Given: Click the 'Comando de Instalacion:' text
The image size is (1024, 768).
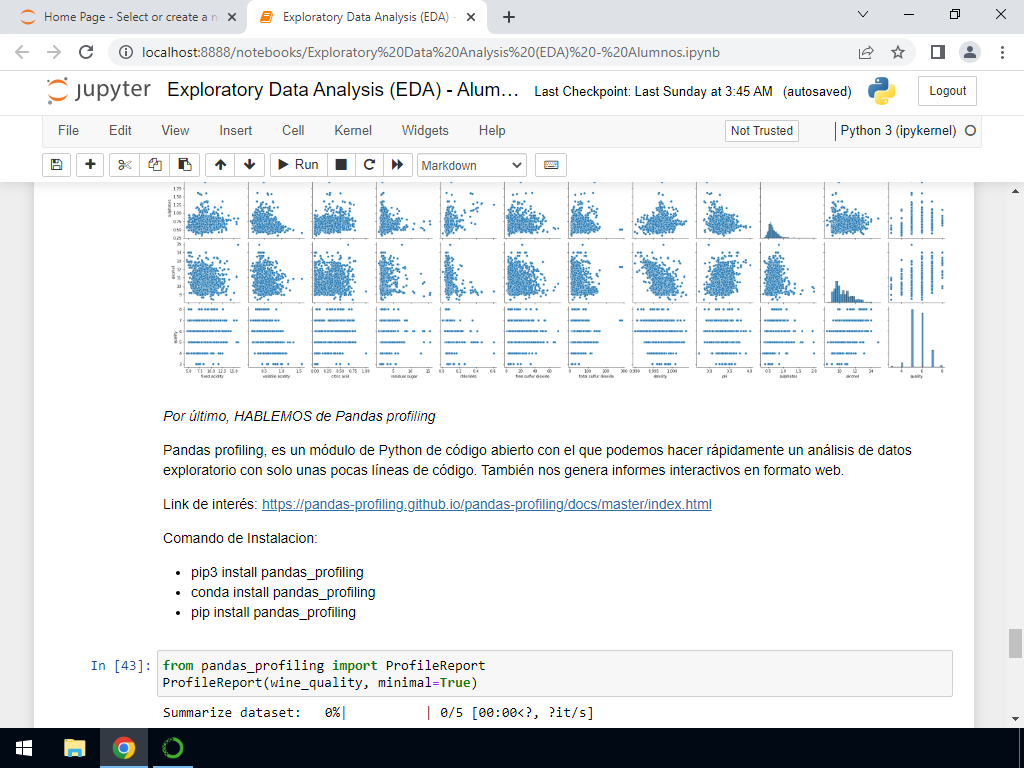Looking at the screenshot, I should [x=240, y=538].
